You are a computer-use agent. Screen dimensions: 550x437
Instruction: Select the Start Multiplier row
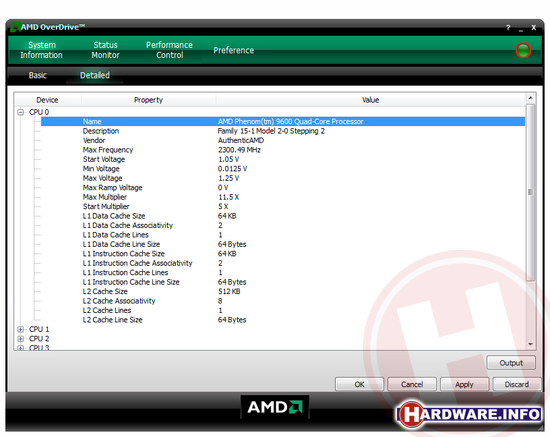[283, 207]
